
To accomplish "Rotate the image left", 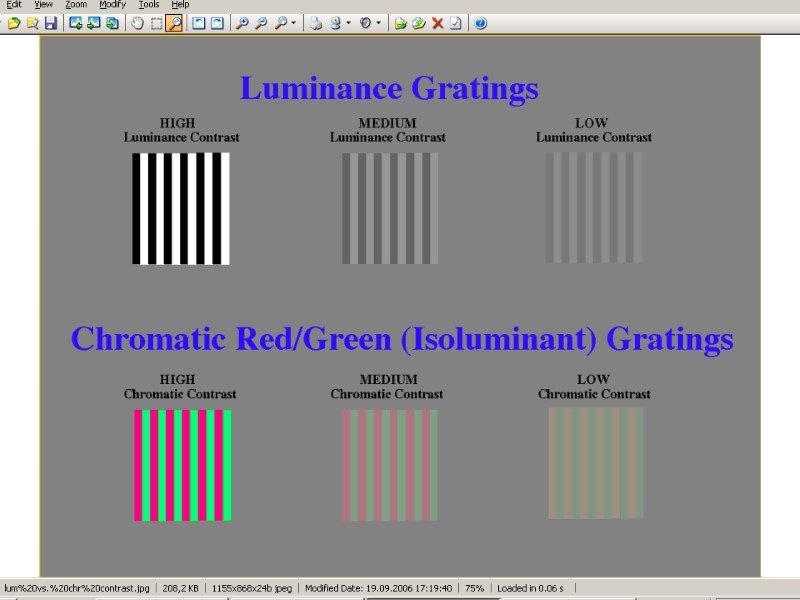I will tap(198, 23).
